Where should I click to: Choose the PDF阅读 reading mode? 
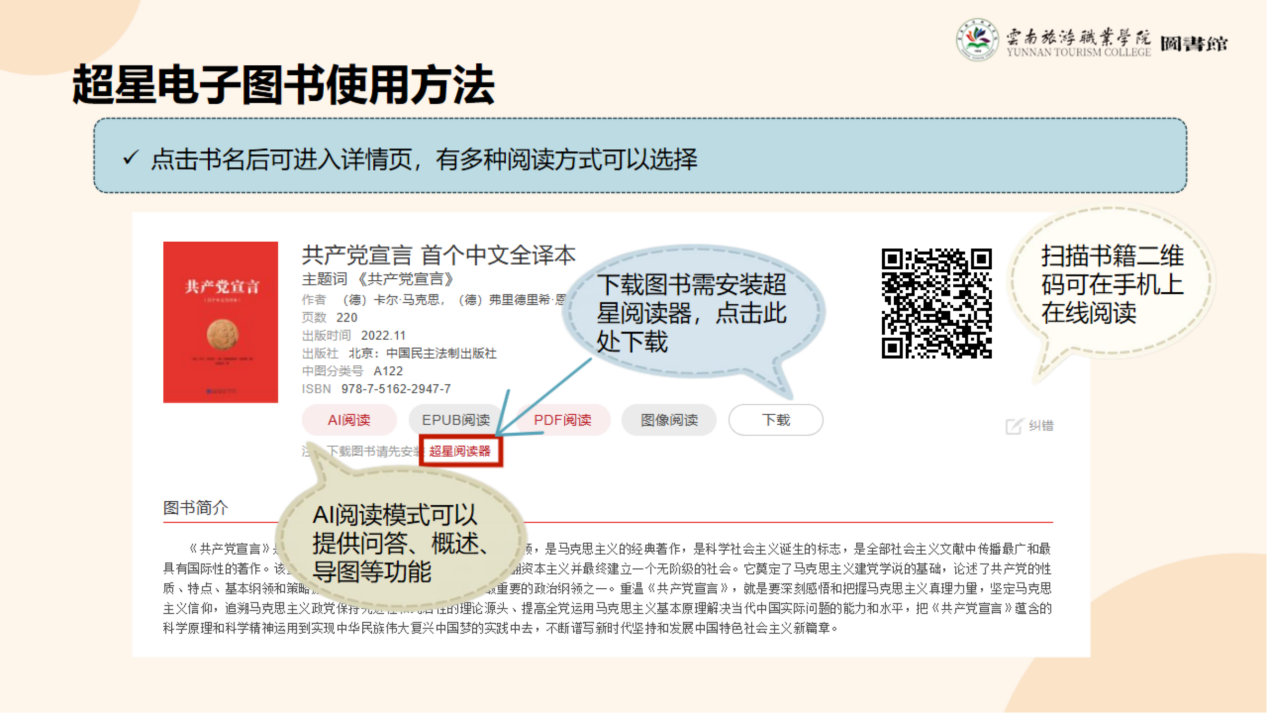click(562, 420)
